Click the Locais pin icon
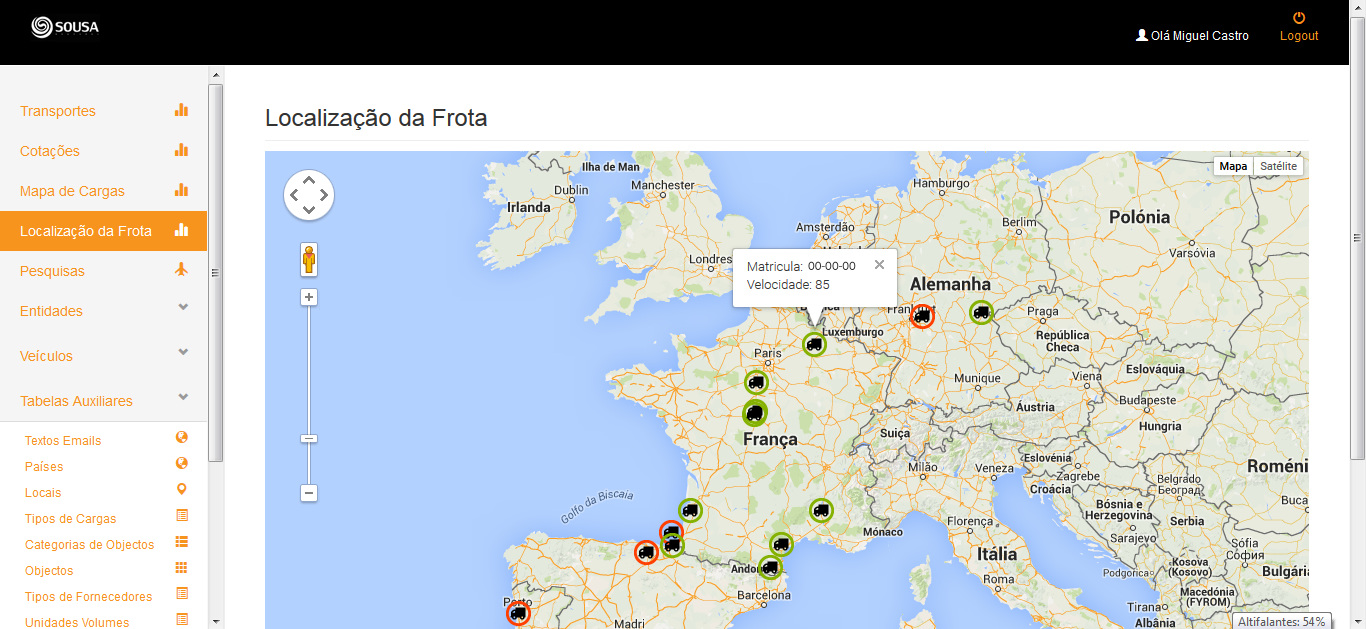This screenshot has width=1366, height=629. [181, 490]
